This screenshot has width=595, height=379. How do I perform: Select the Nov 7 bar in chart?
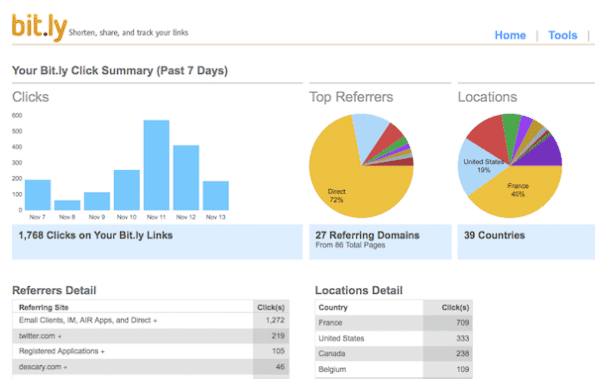coord(38,195)
